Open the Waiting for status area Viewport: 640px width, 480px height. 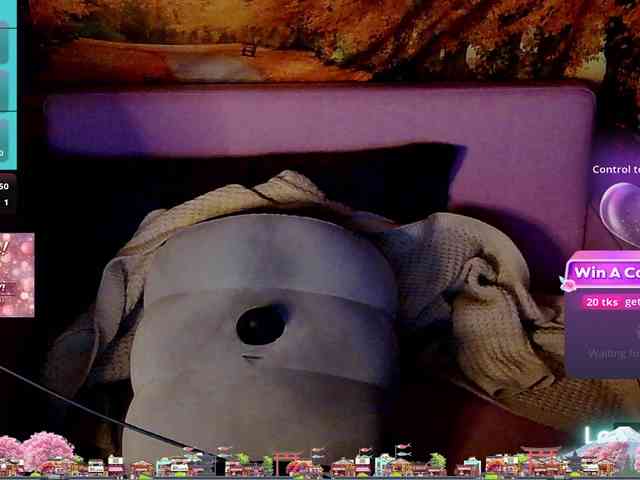[612, 353]
